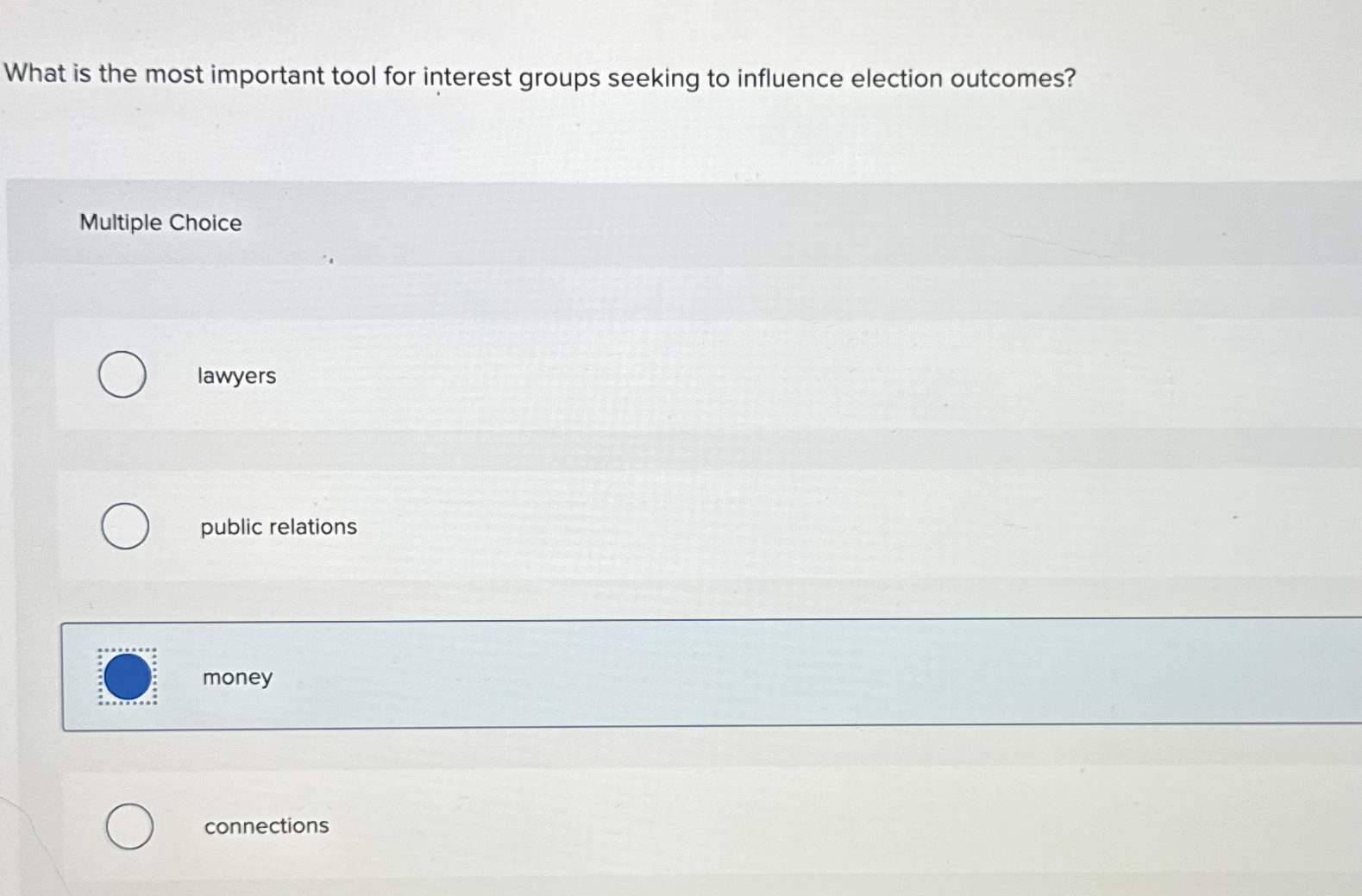1362x896 pixels.
Task: Click the word "interest" in the question
Action: tap(467, 77)
